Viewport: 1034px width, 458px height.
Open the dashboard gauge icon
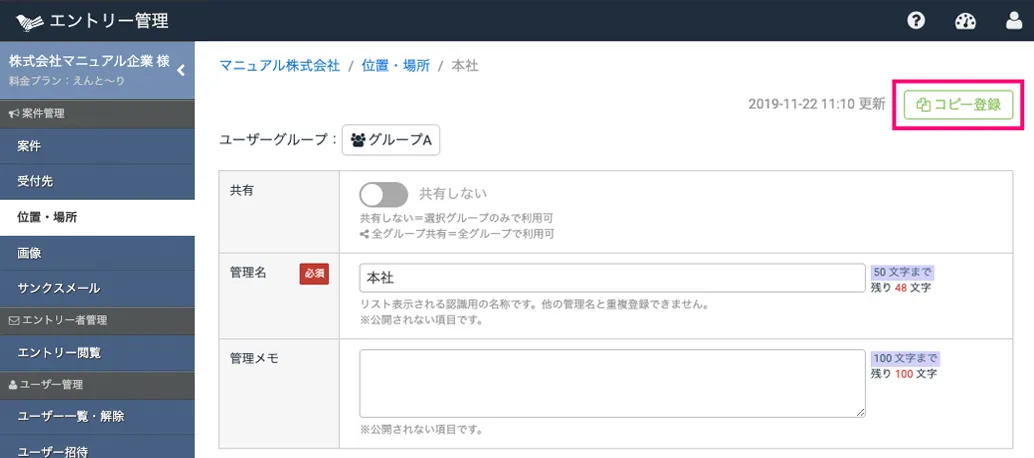[965, 21]
